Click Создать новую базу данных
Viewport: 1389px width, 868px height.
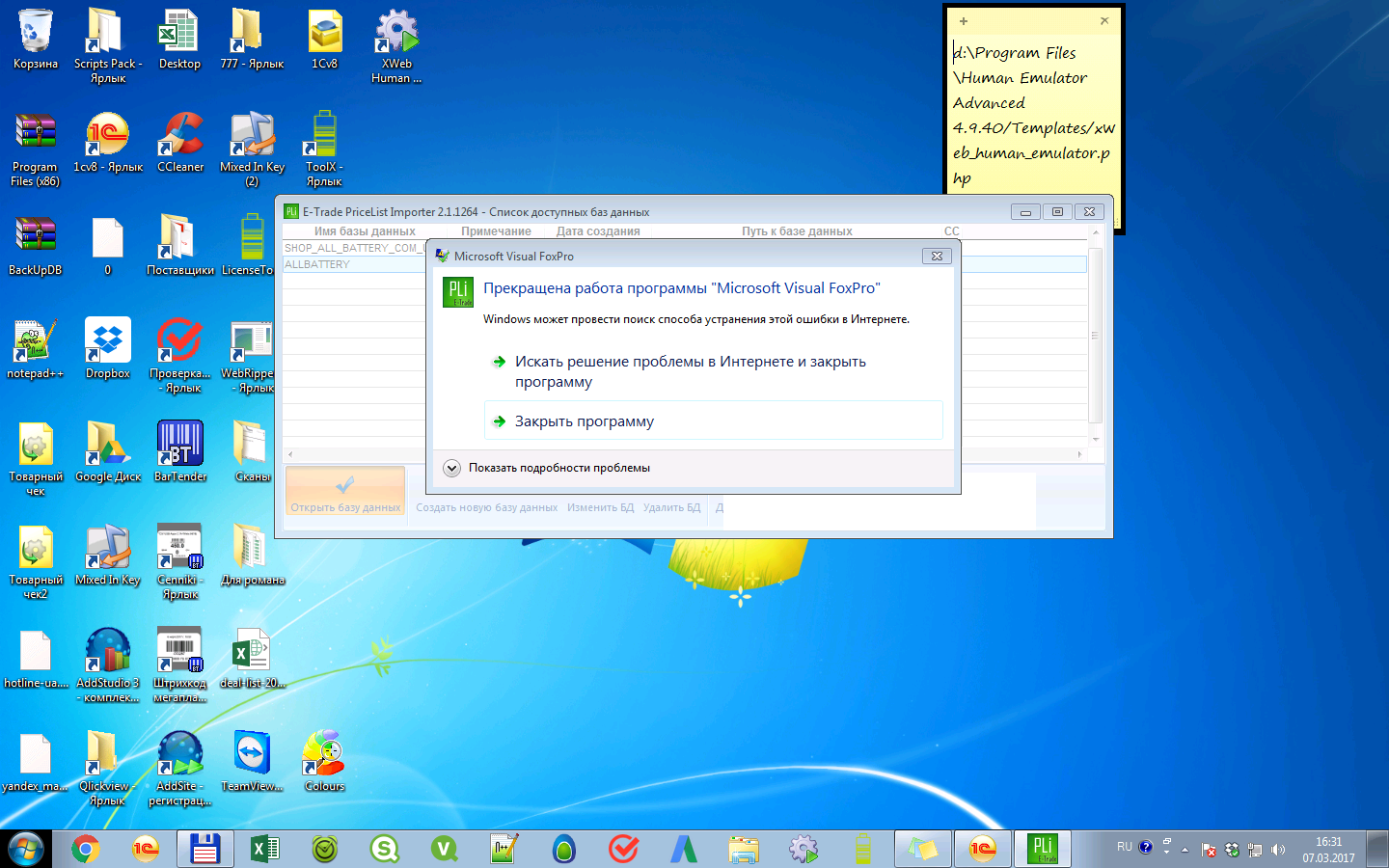click(486, 507)
